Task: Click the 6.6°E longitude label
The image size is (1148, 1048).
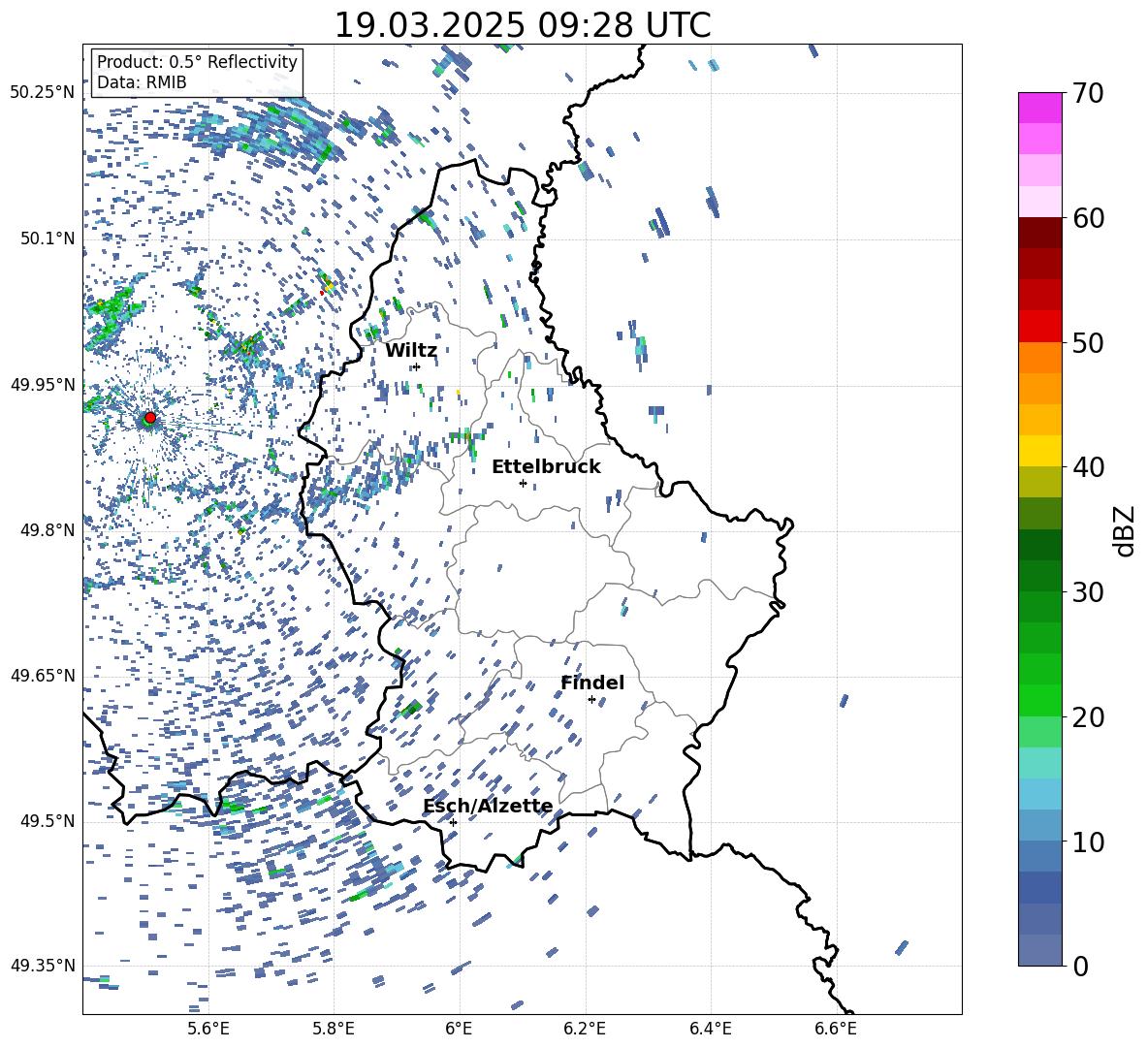Action: [836, 1030]
